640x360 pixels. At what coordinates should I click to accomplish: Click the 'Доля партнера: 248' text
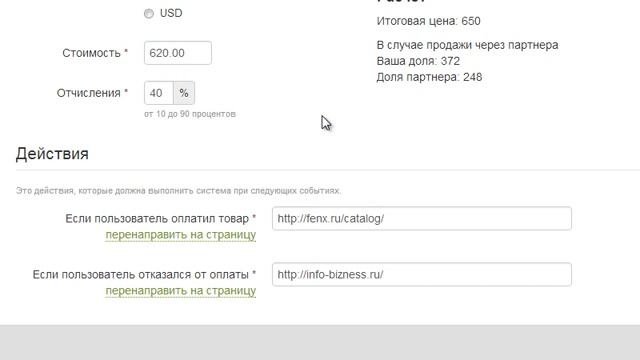pyautogui.click(x=429, y=77)
